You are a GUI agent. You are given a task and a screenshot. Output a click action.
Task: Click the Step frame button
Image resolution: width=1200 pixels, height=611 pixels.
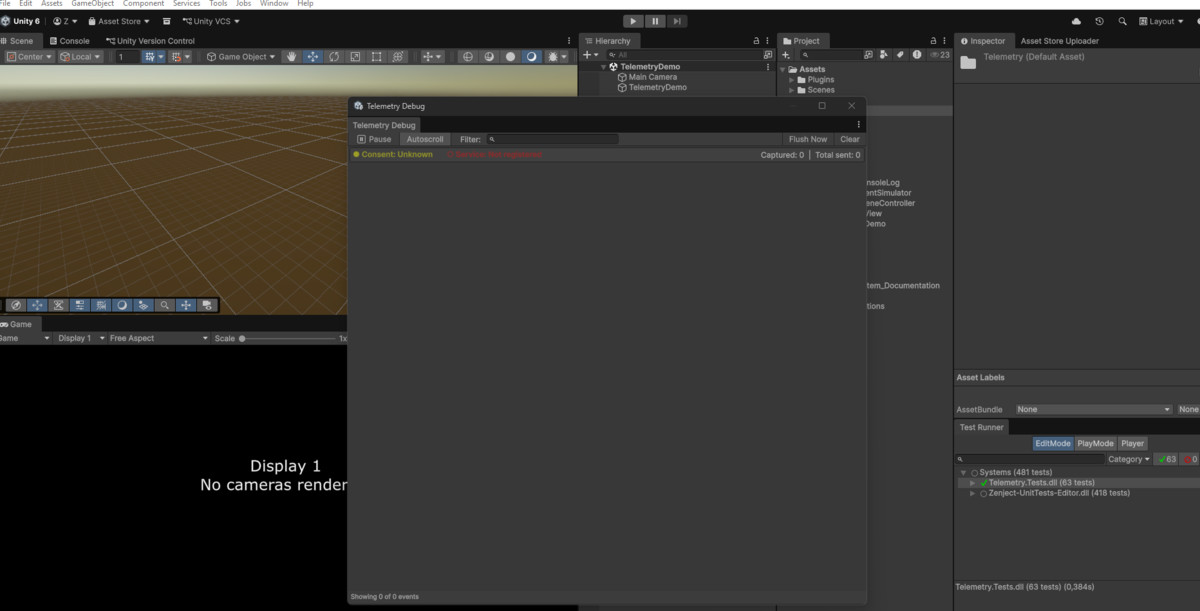point(677,21)
